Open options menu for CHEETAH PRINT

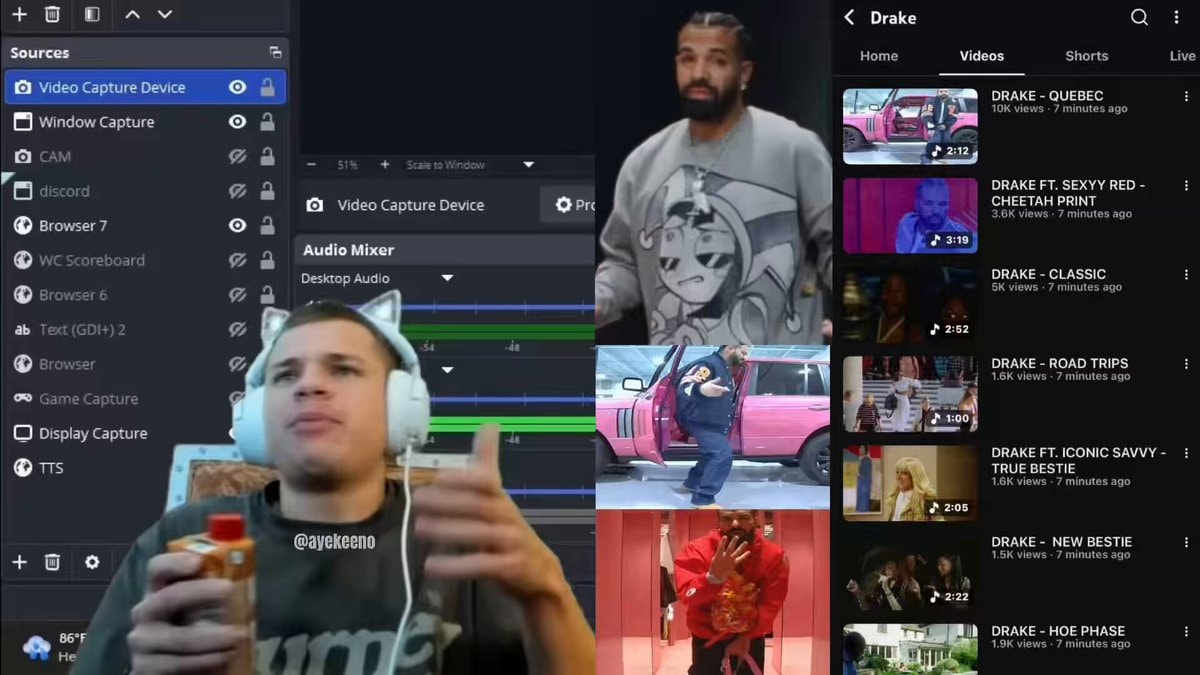coord(1186,186)
